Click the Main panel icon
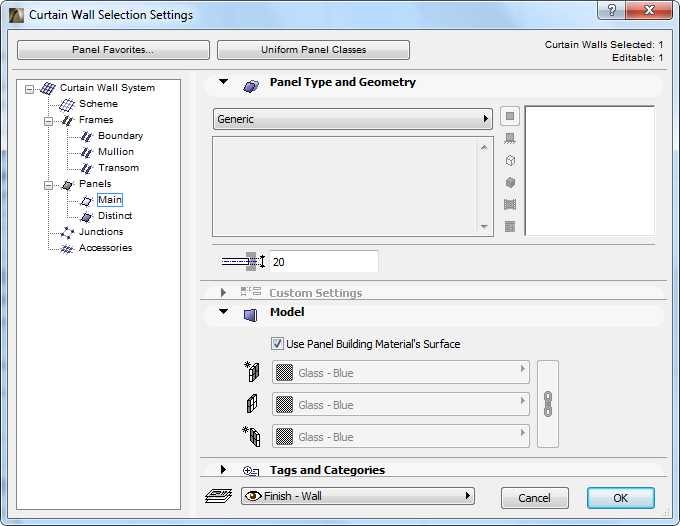The width and height of the screenshot is (680, 526). [x=87, y=201]
